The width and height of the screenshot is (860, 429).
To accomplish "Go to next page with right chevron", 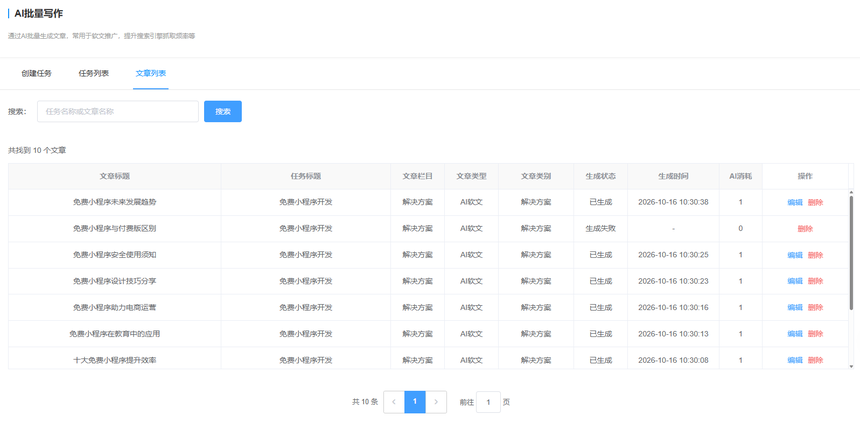I will [x=436, y=402].
